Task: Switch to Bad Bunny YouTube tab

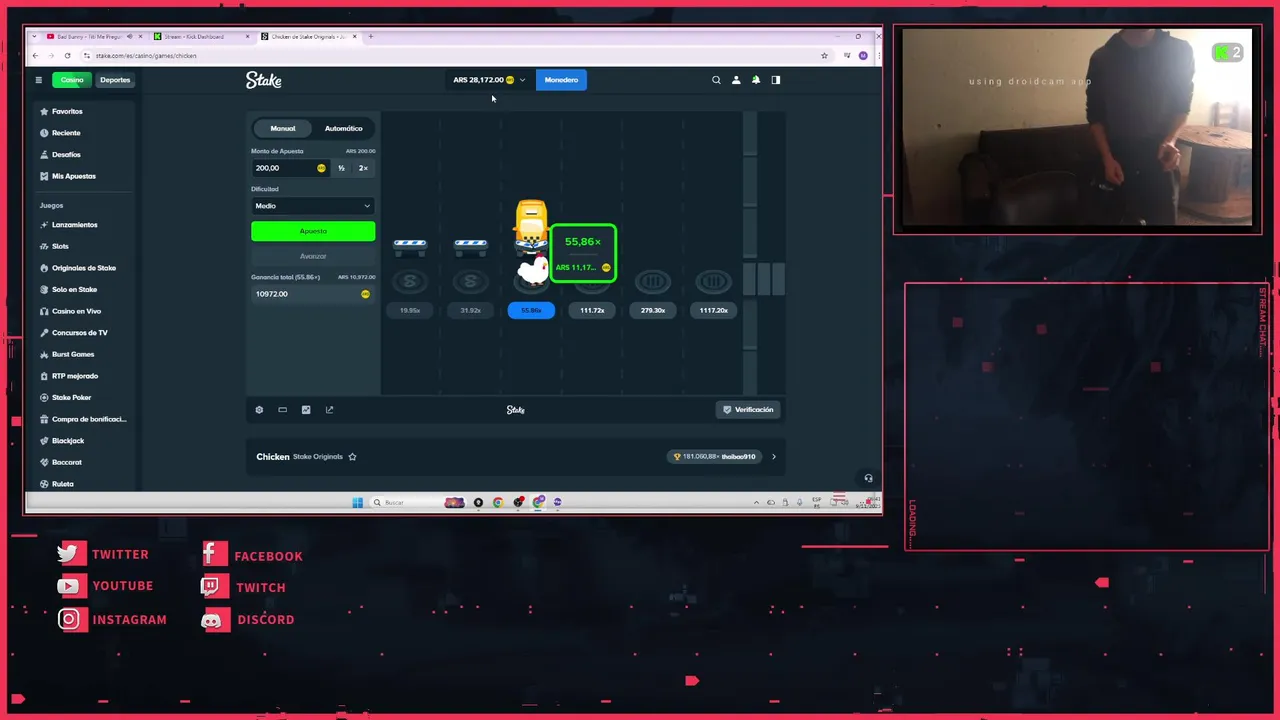Action: pos(92,37)
